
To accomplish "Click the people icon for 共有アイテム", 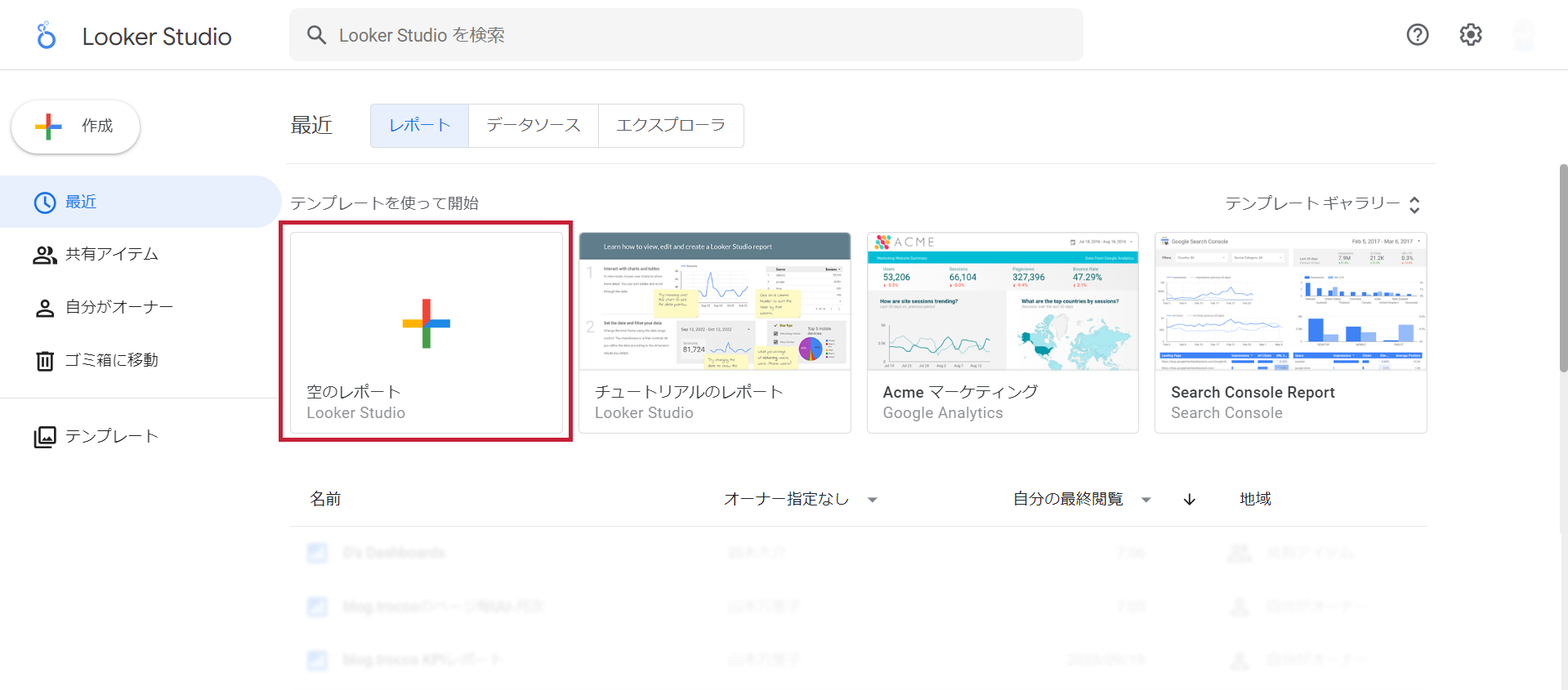I will [x=44, y=256].
